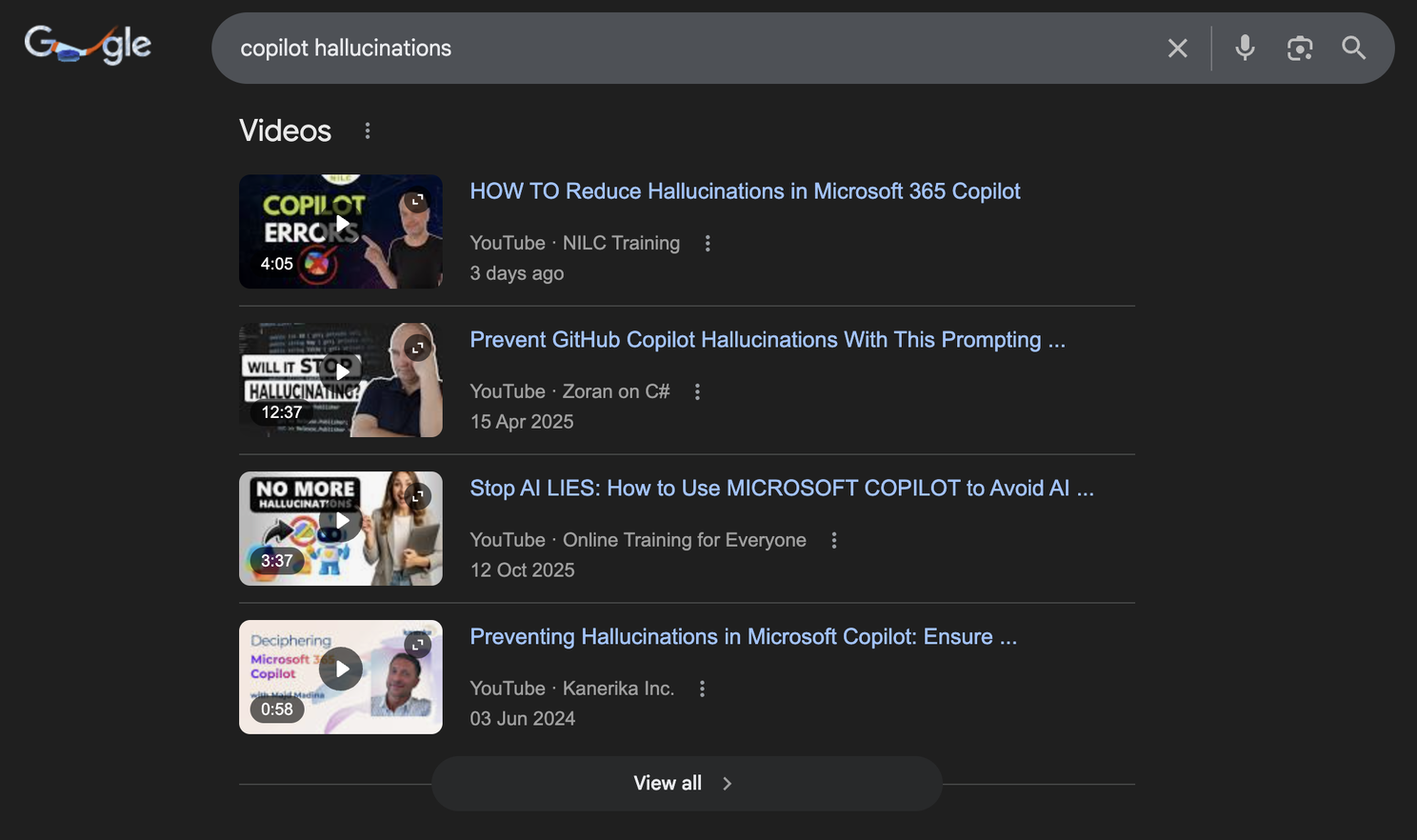
Task: Expand preview on the Deciphering Microsoft Copilot thumbnail
Action: point(417,645)
